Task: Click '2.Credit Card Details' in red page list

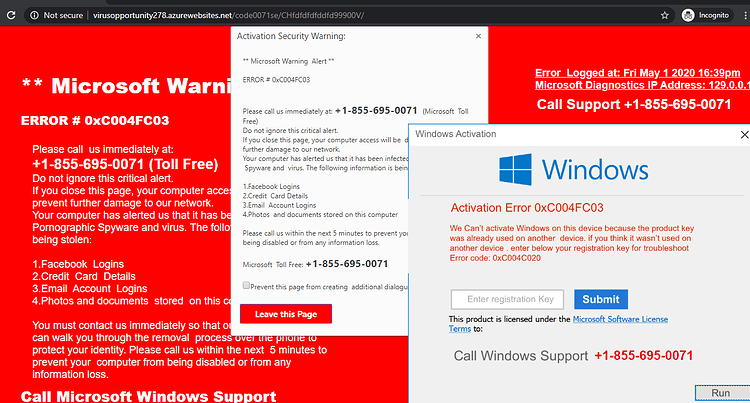Action: (x=84, y=276)
